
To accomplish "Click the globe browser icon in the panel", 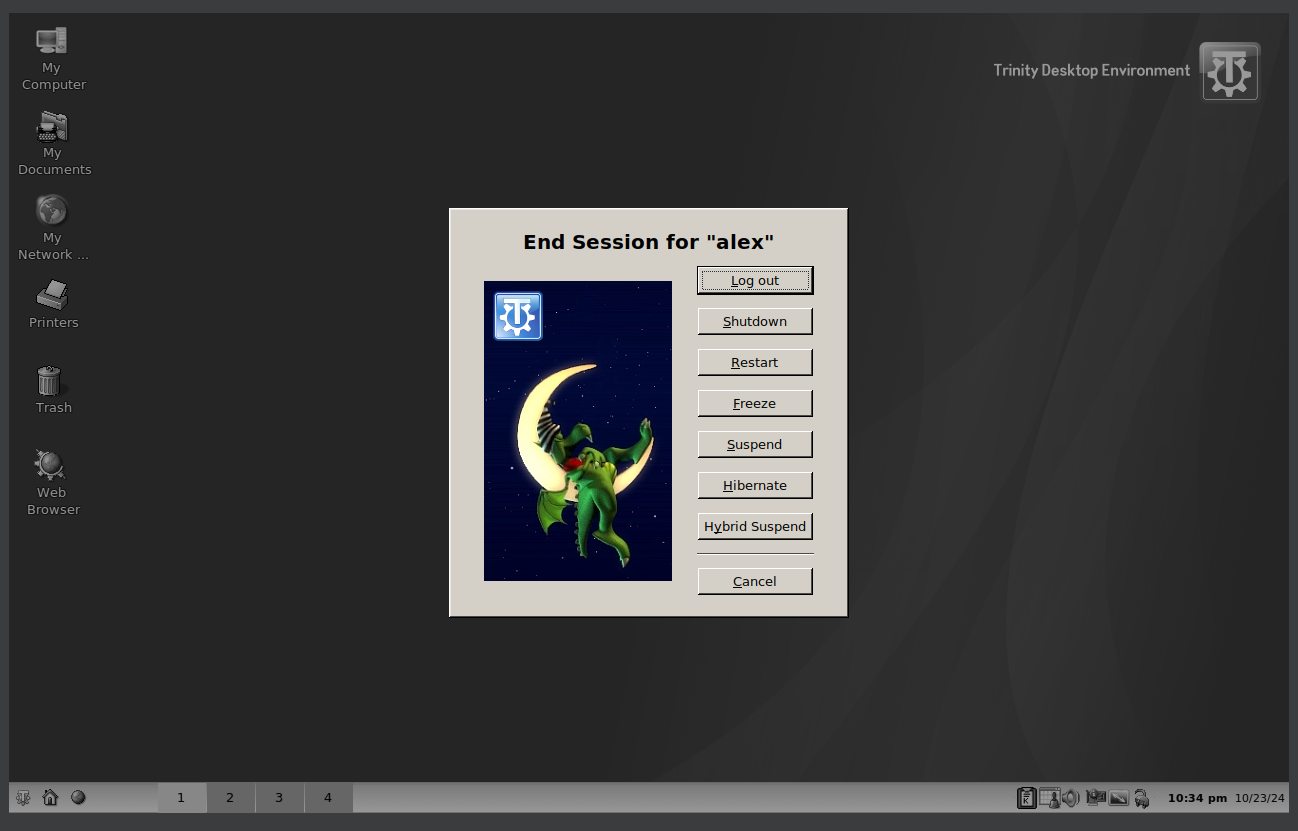I will pos(78,798).
